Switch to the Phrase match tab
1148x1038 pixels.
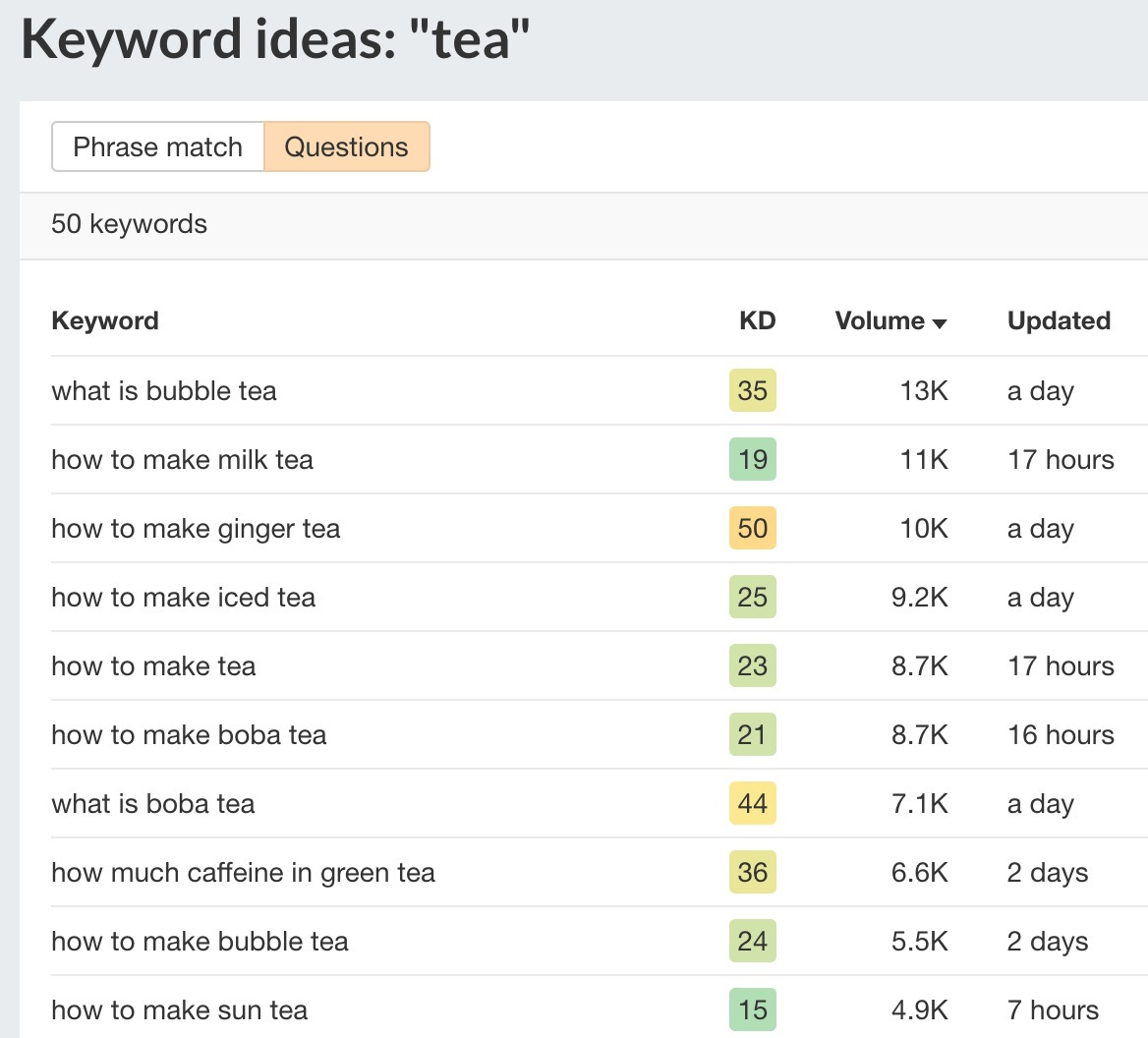pos(157,147)
